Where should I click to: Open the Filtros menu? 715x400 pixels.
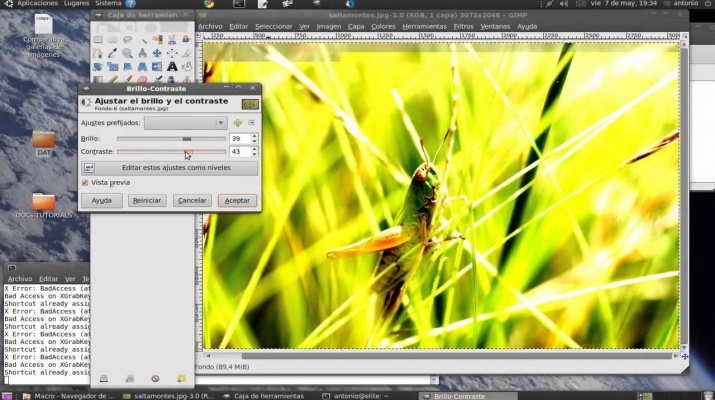pos(463,26)
